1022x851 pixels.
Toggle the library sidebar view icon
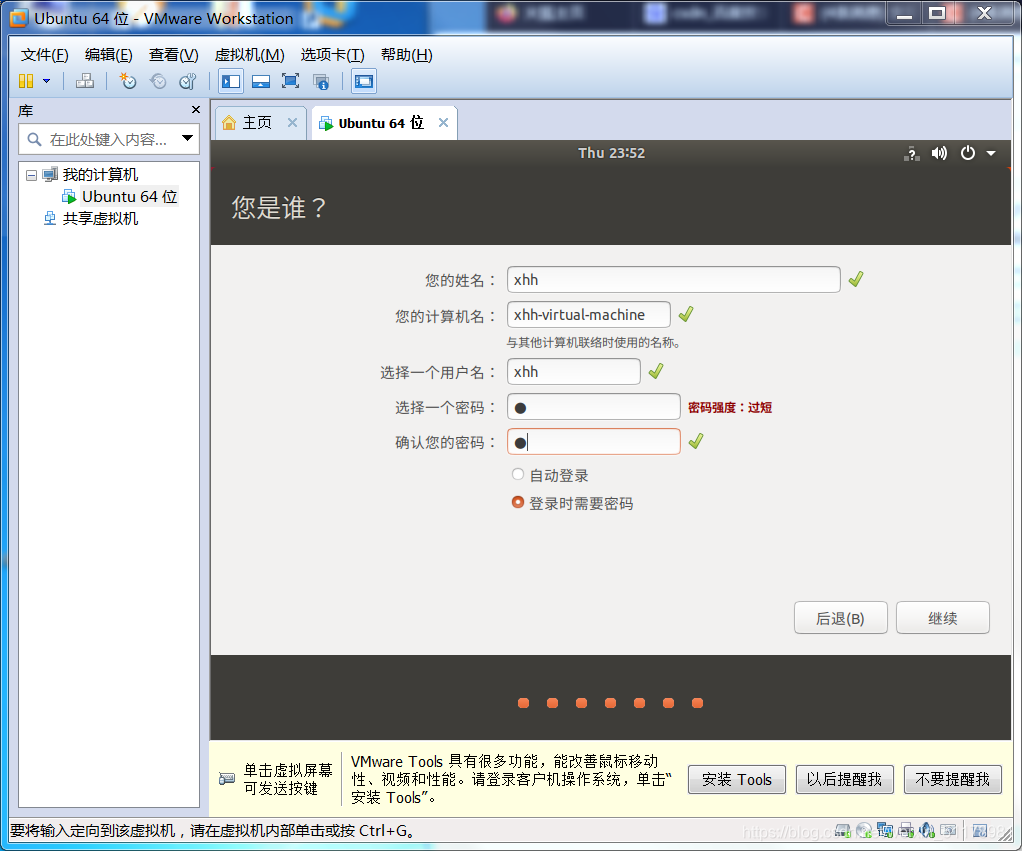click(231, 81)
